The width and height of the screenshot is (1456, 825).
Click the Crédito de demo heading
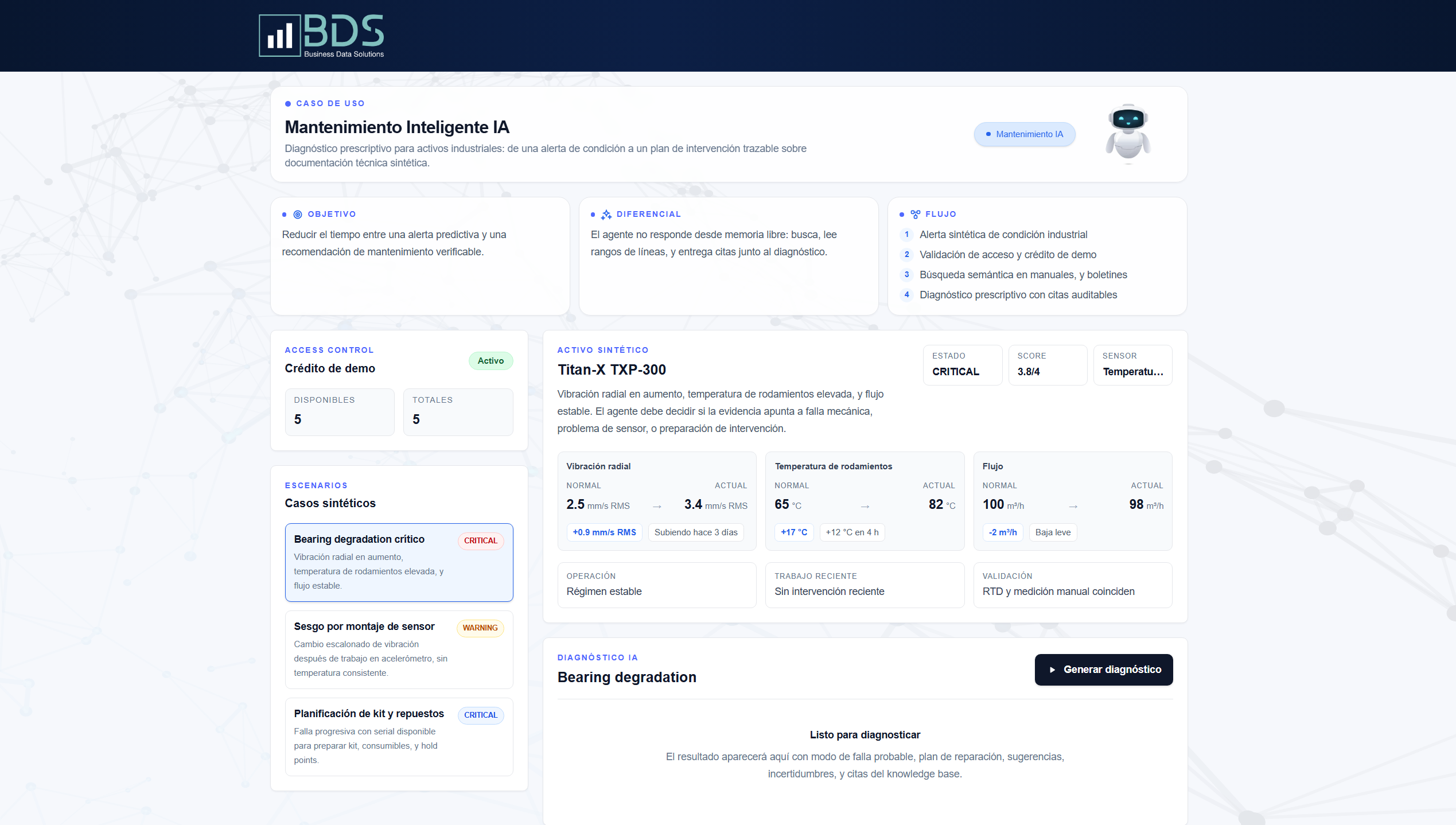pos(330,368)
